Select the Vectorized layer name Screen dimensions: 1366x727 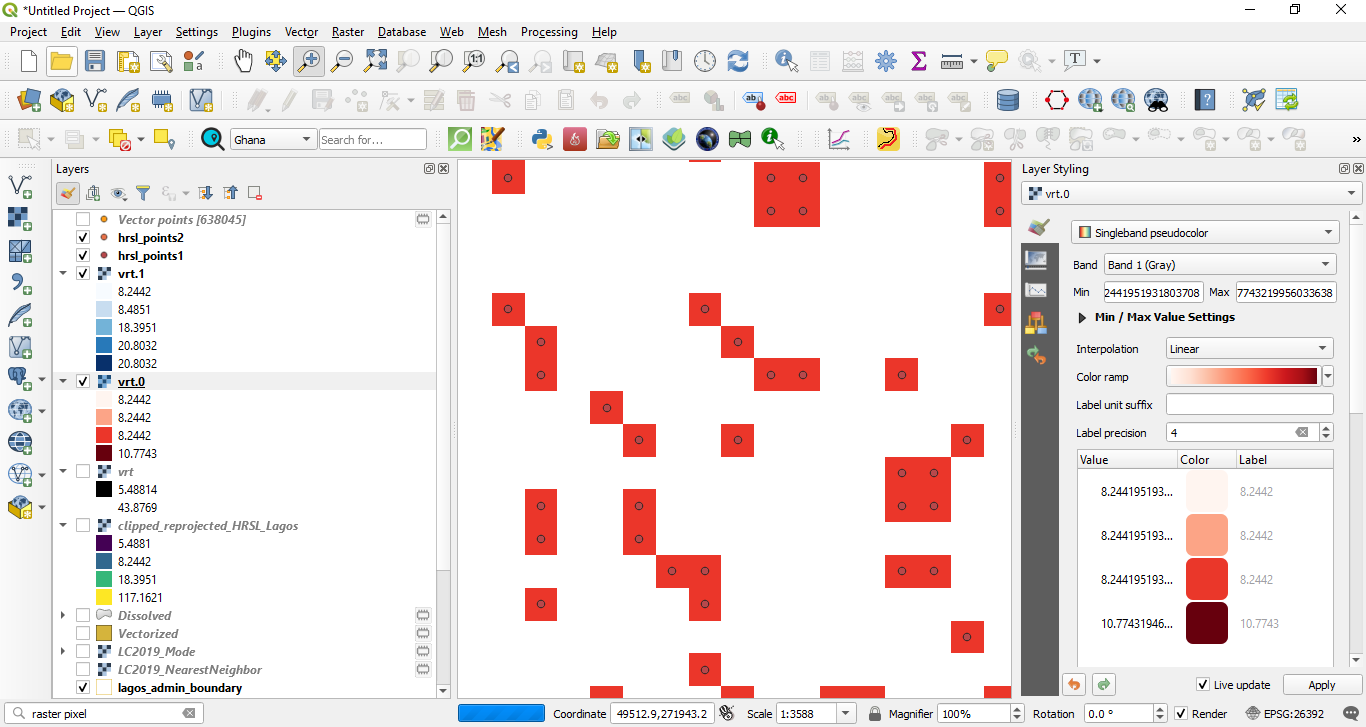click(x=148, y=634)
